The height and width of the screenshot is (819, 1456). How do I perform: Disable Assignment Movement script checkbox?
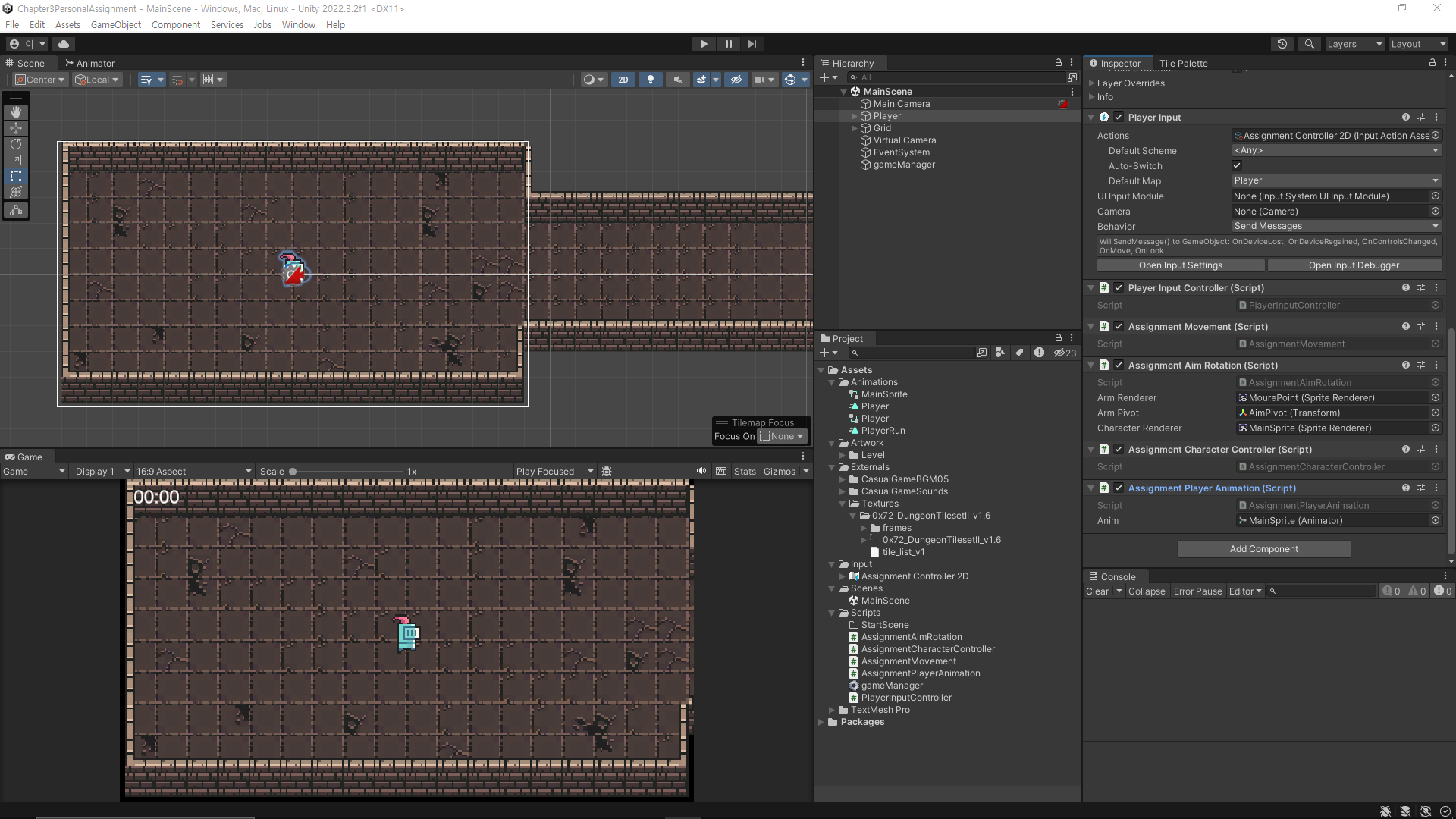click(x=1119, y=327)
